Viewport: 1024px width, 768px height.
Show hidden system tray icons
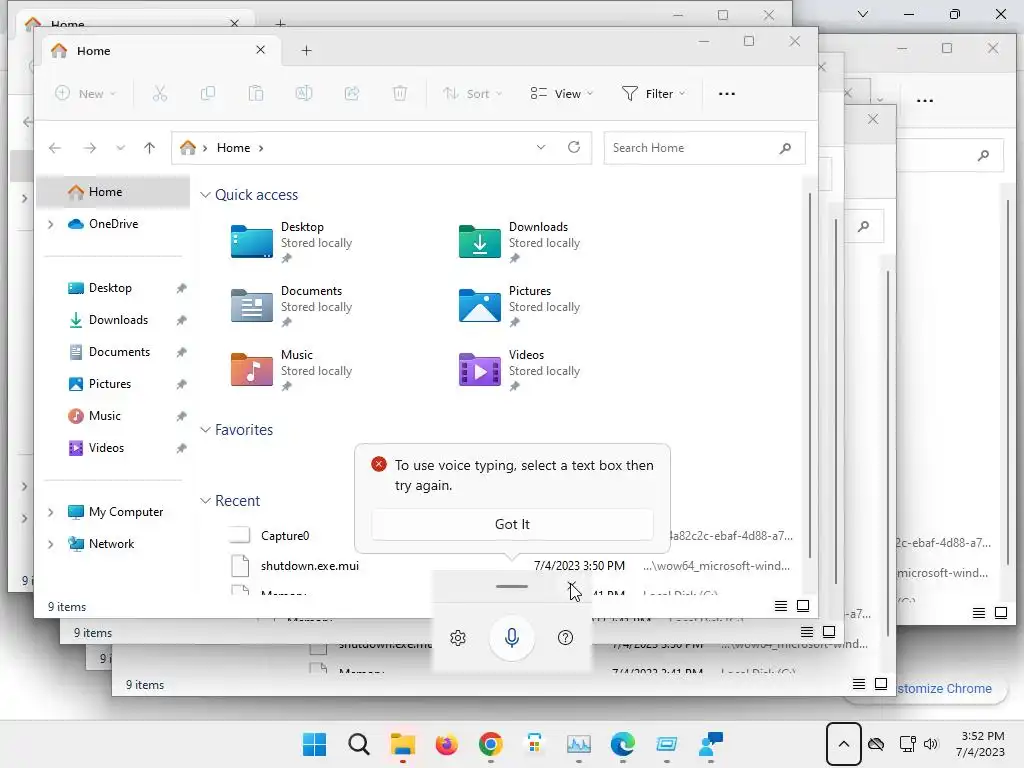click(x=844, y=744)
